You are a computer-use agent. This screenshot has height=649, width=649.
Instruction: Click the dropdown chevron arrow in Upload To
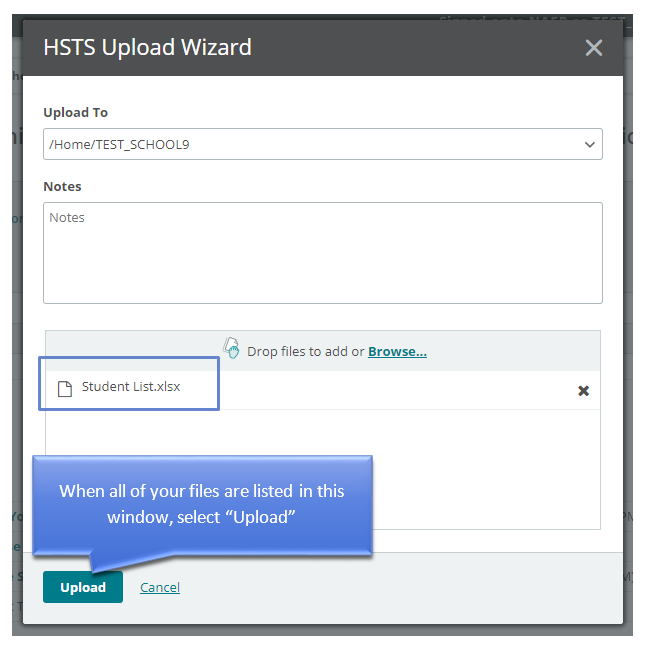click(589, 144)
